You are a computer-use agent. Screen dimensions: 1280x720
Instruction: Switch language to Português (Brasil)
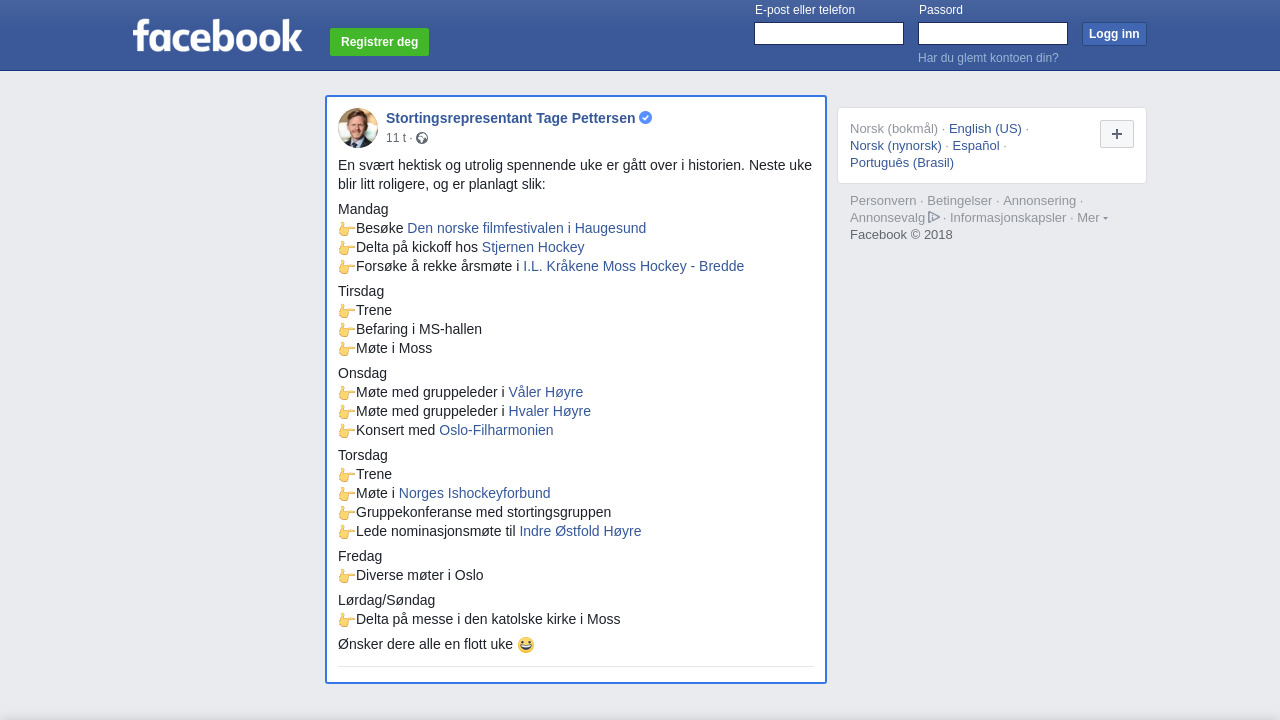pos(902,162)
